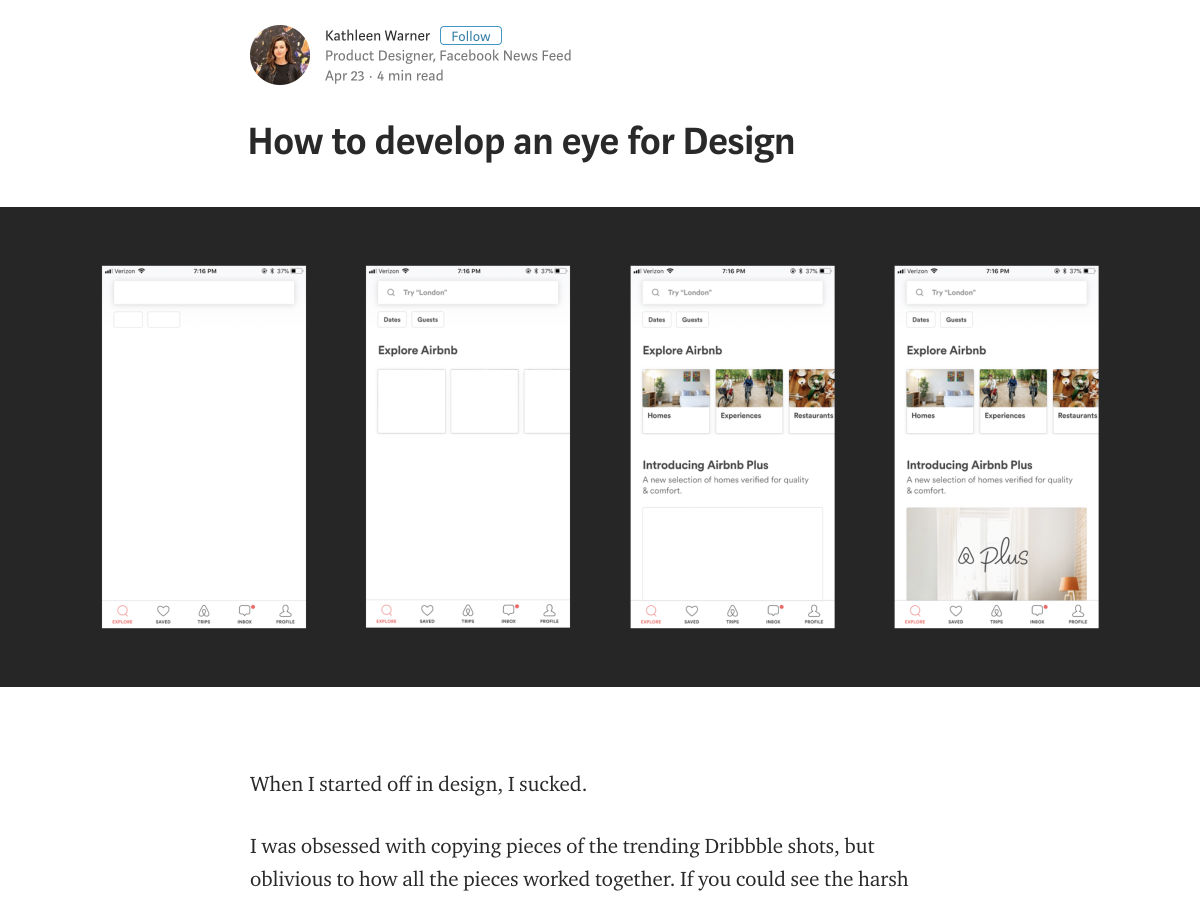Click the article title heading
This screenshot has height=900, width=1200.
click(521, 142)
